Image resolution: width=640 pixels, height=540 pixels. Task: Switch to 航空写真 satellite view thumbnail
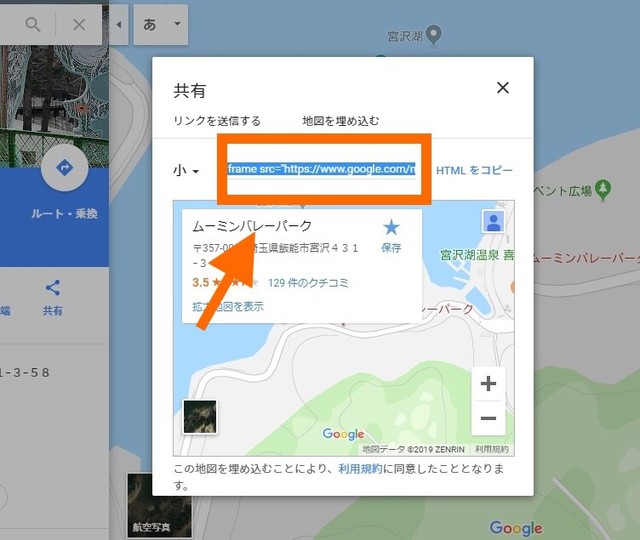click(x=159, y=505)
